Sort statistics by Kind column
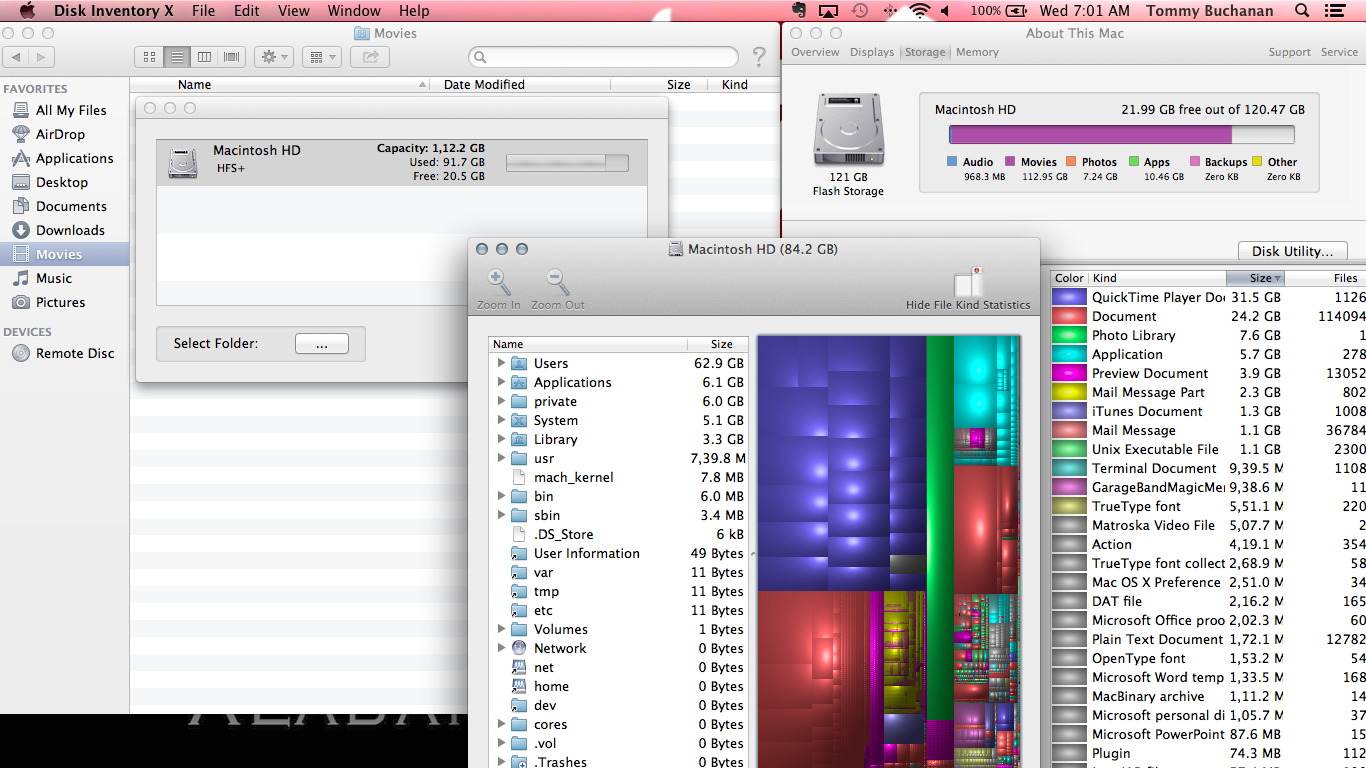 (x=1157, y=278)
